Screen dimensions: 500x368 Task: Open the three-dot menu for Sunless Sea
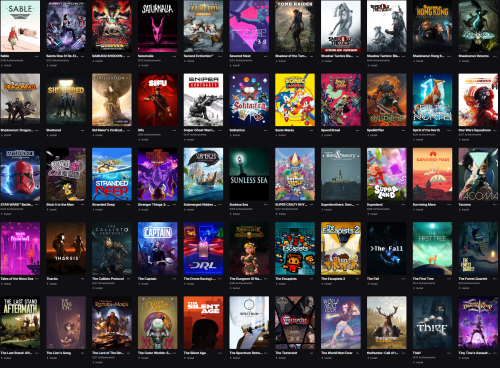pos(266,204)
